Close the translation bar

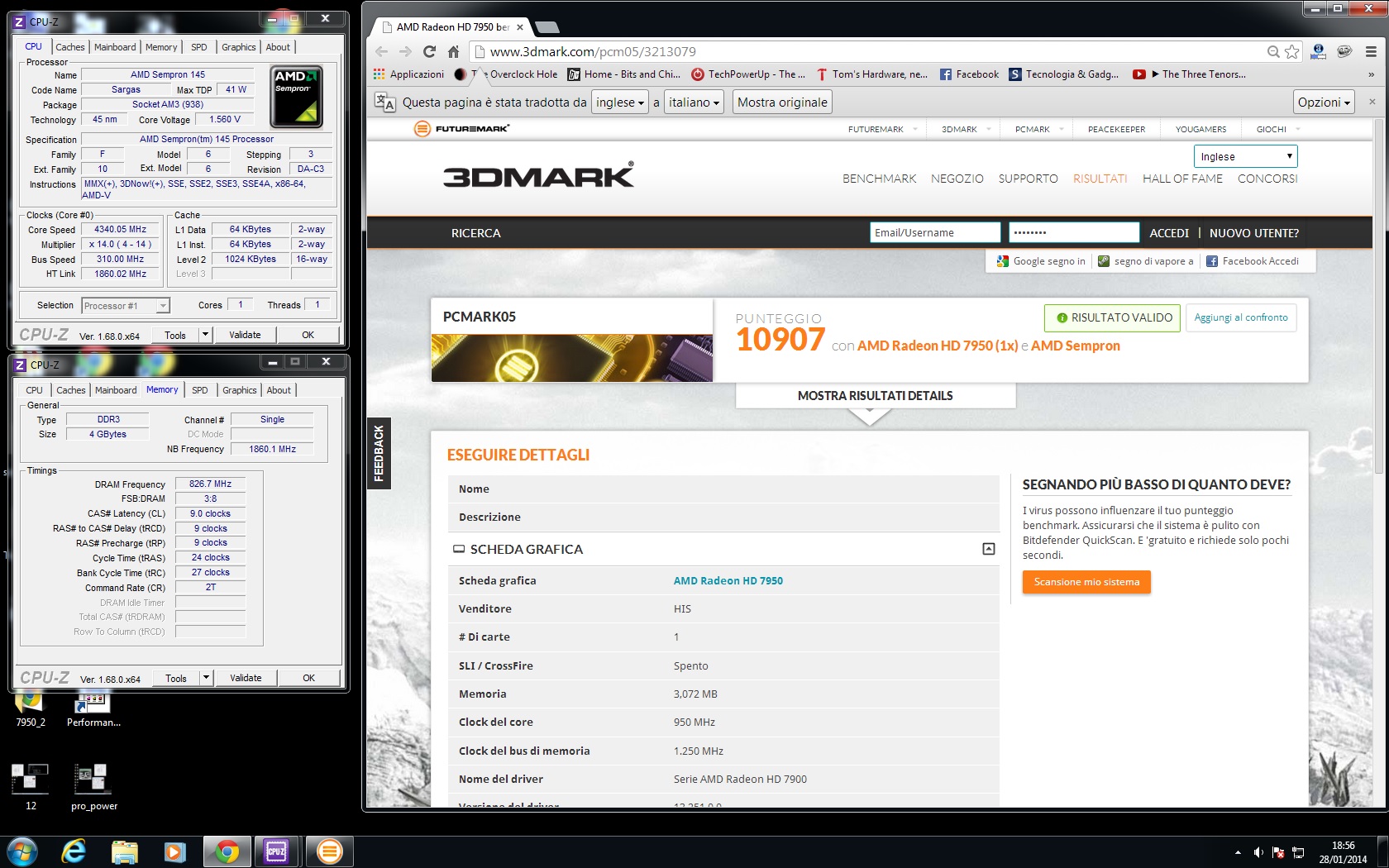[x=1372, y=102]
